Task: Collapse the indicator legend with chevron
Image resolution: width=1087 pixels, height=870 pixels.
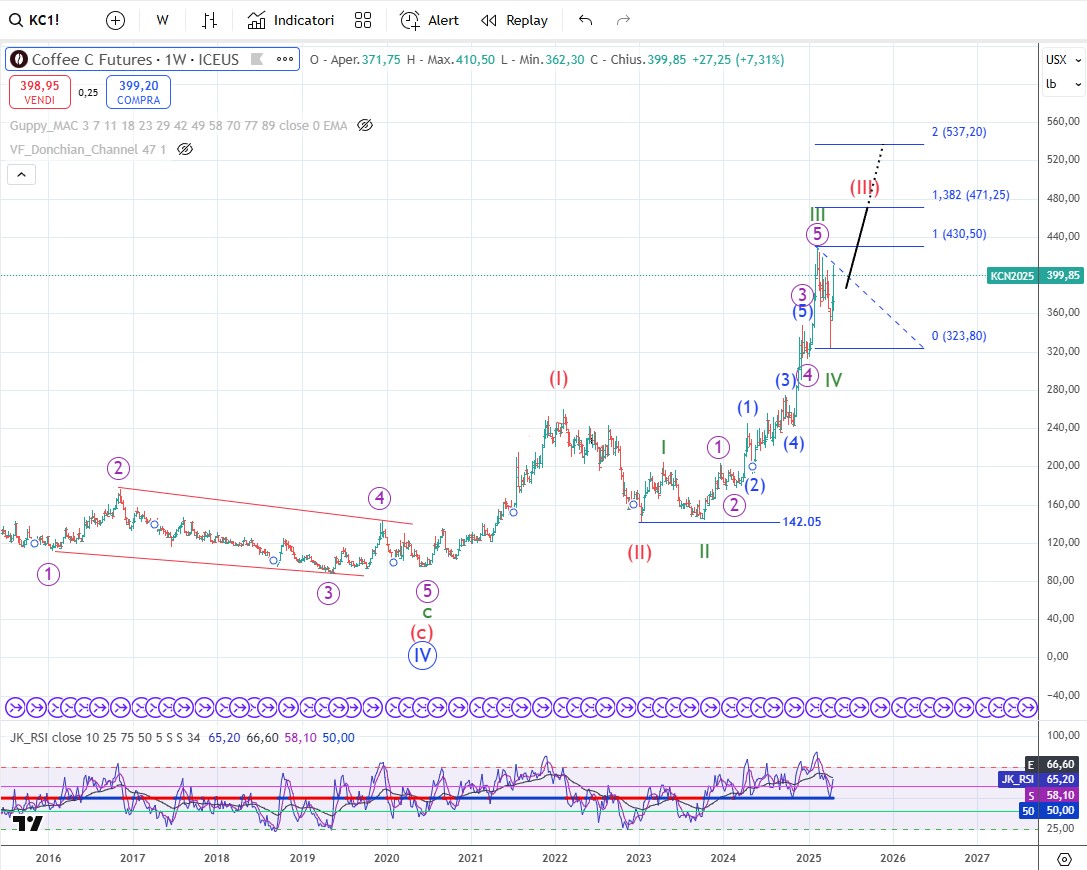Action: pos(22,174)
